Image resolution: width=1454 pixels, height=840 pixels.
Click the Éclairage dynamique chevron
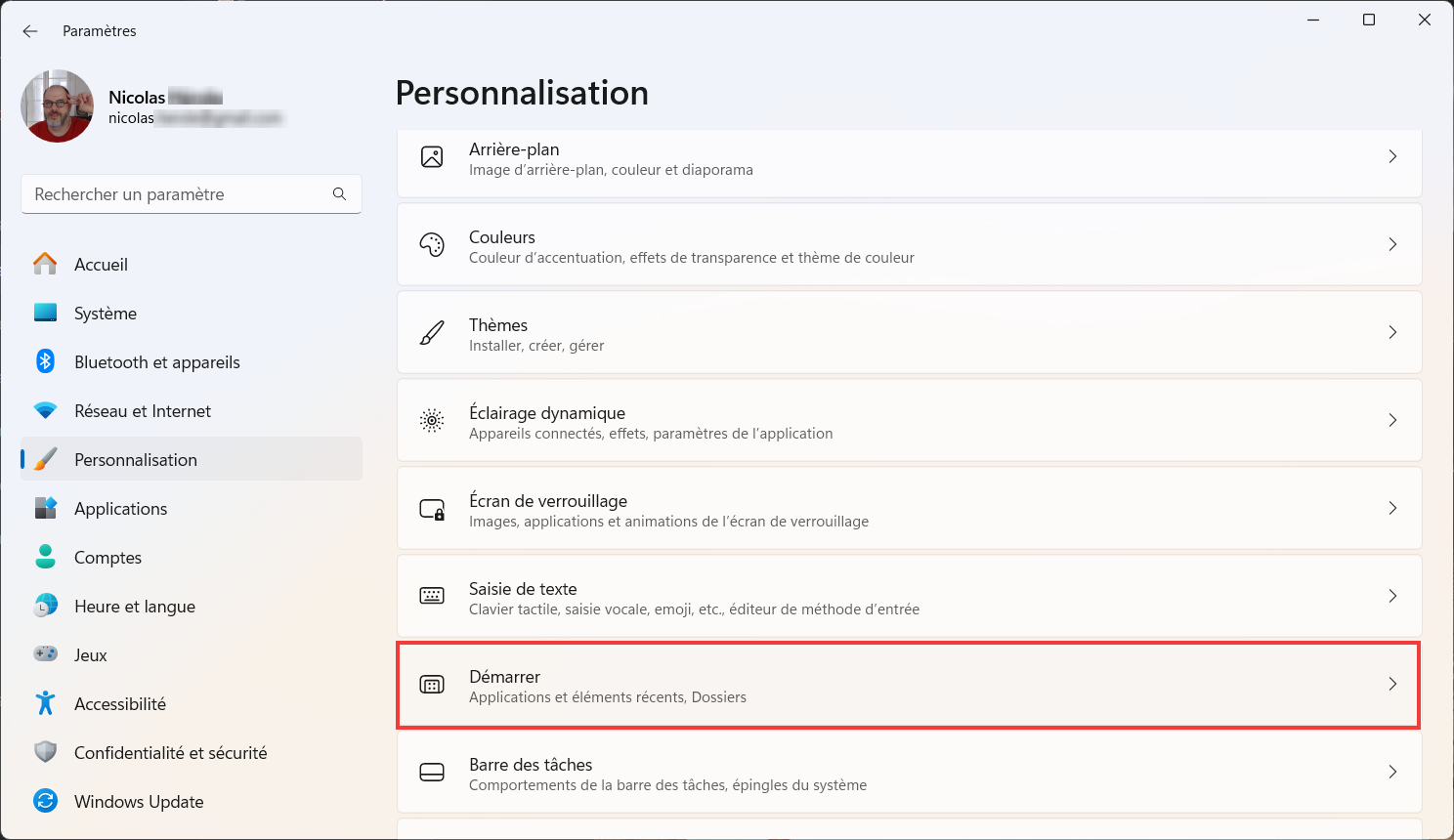pyautogui.click(x=1392, y=420)
